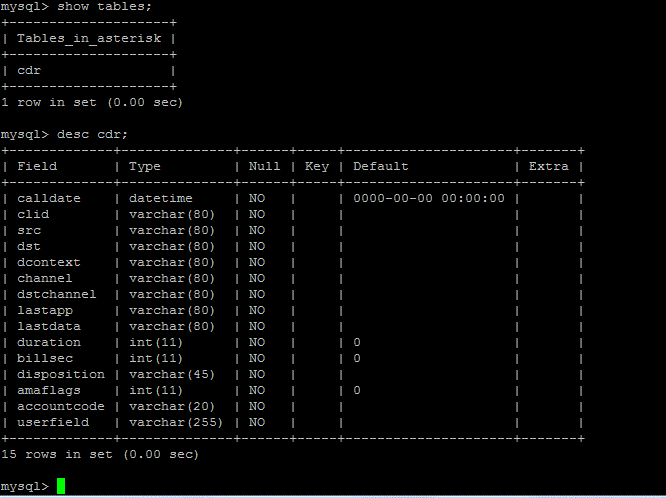Select the "src" field name
The image size is (666, 498).
coord(29,230)
